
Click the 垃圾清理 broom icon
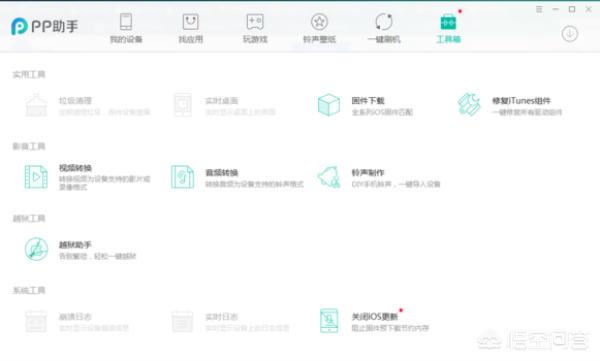(x=36, y=105)
